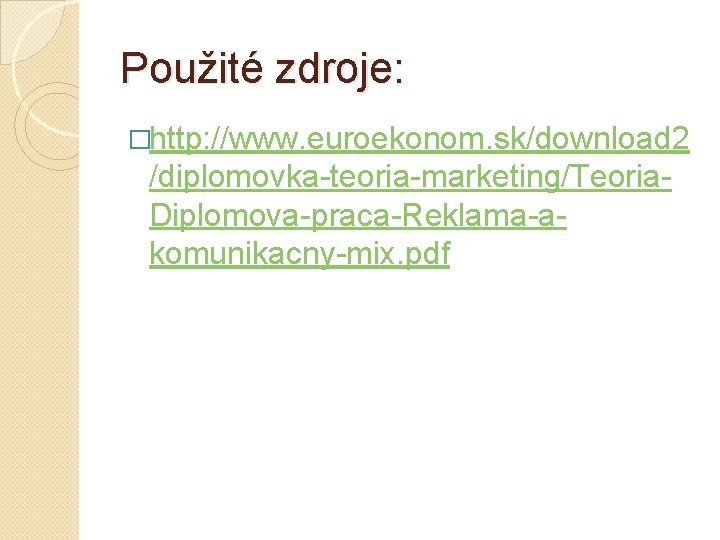
Task: Click the square bullet marker before the link
Action: [x=139, y=140]
